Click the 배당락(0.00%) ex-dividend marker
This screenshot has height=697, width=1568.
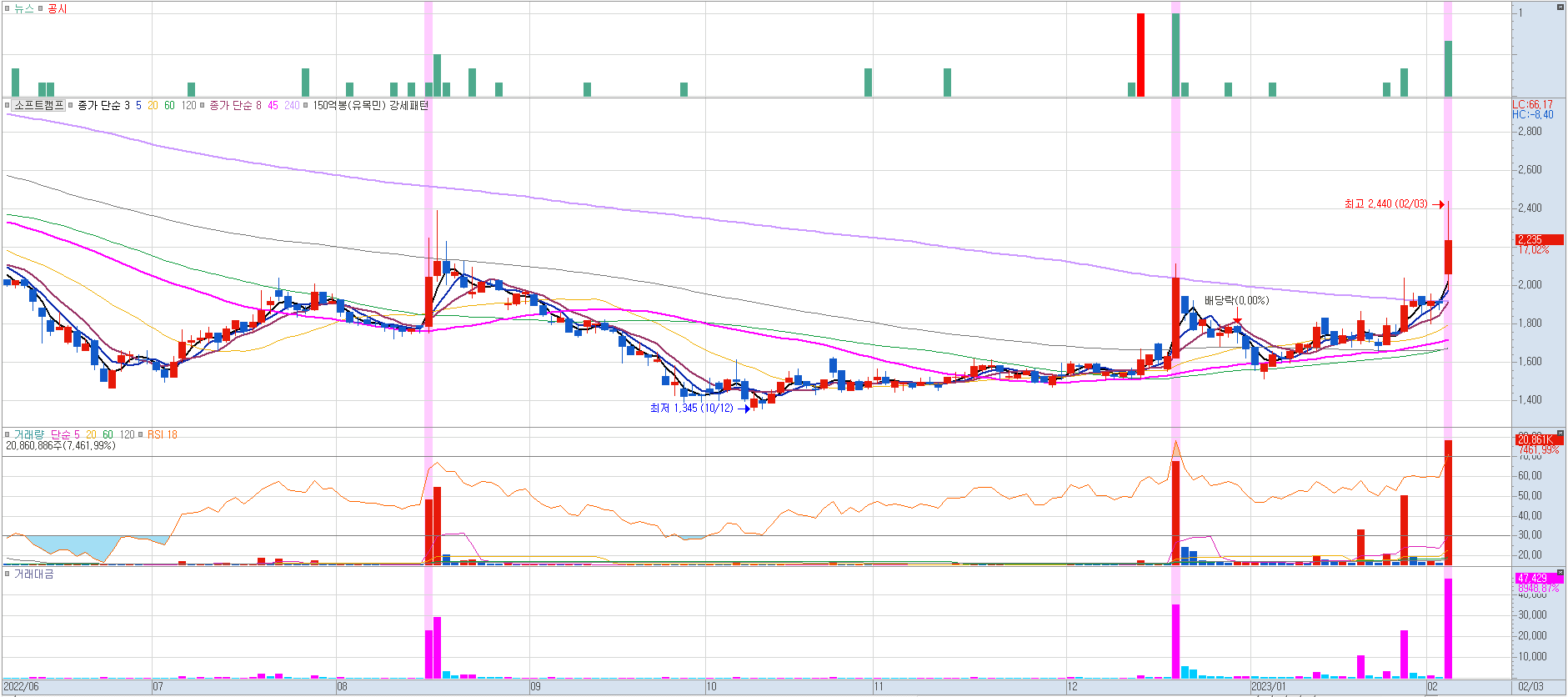(1236, 300)
